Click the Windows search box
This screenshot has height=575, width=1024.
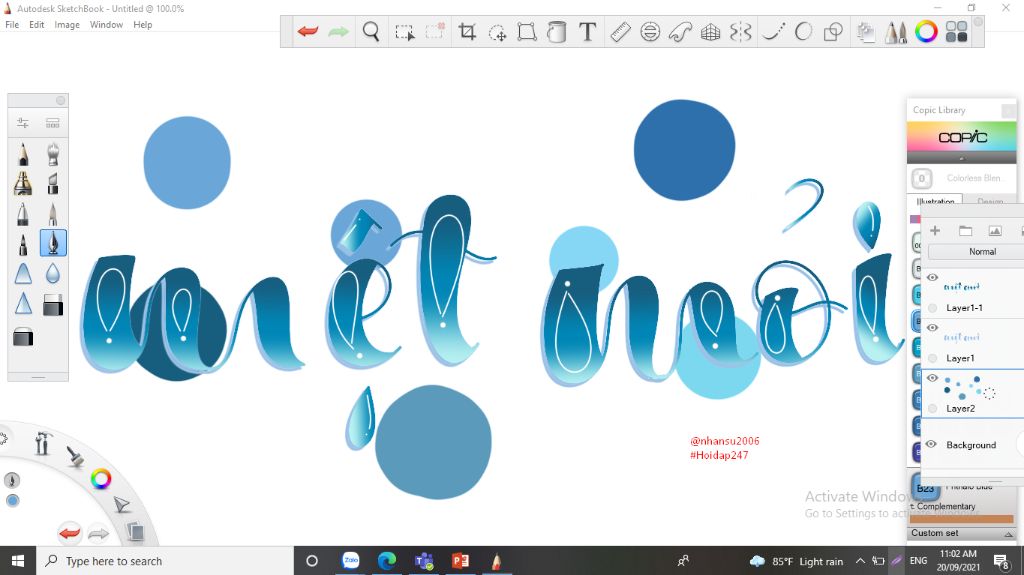tap(165, 561)
